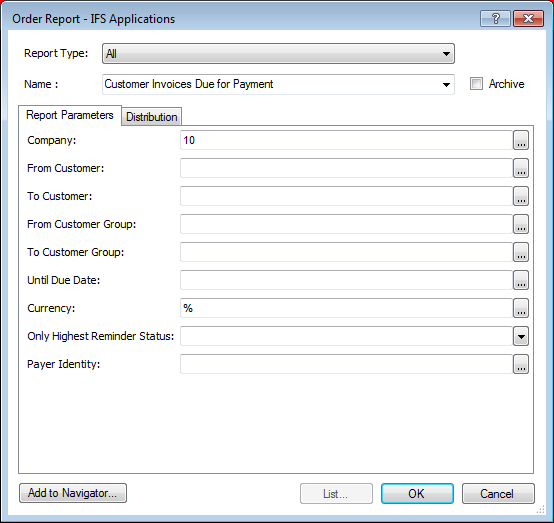Image resolution: width=554 pixels, height=523 pixels.
Task: Open Only Highest Reminder Status dropdown
Action: pos(521,336)
